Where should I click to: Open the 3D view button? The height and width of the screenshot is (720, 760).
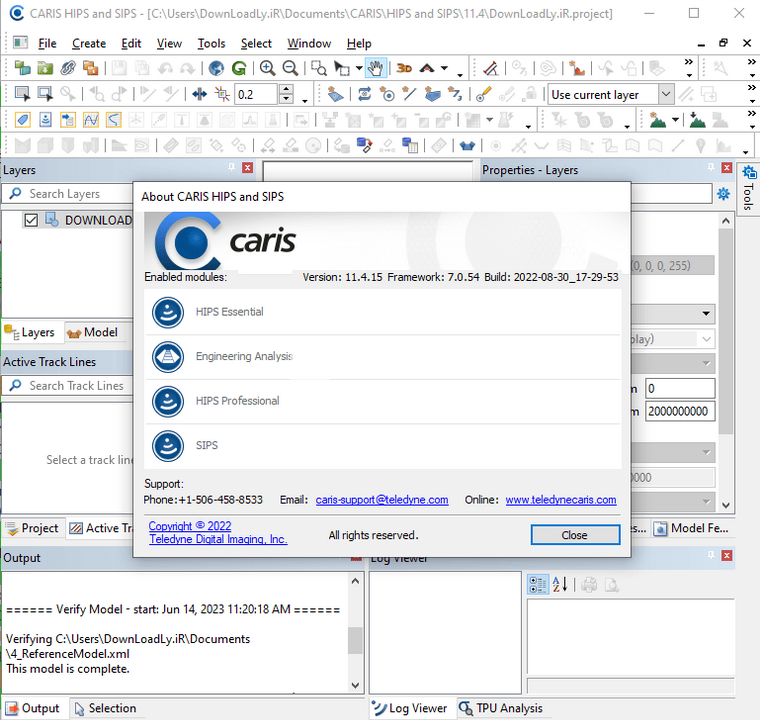(404, 68)
